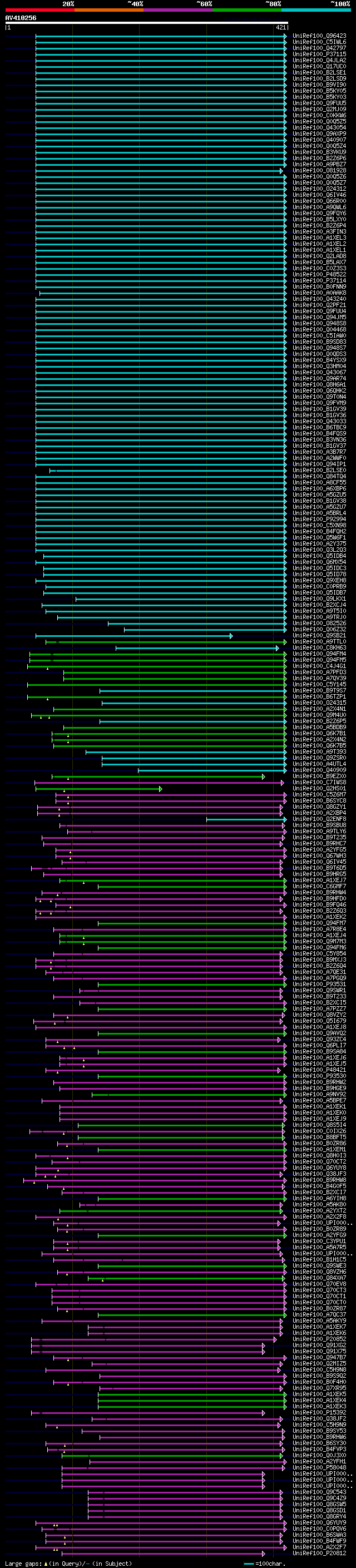Select label UniRef100_O82526
The width and height of the screenshot is (356, 1568).
[x=319, y=624]
